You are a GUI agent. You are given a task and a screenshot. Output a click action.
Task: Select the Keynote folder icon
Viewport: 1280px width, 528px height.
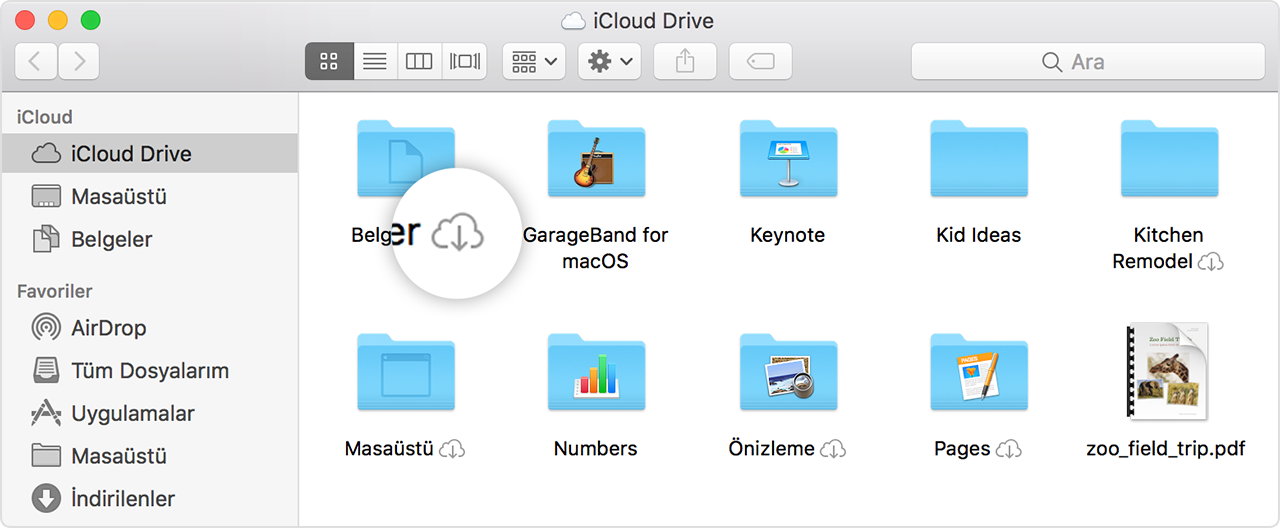(788, 158)
